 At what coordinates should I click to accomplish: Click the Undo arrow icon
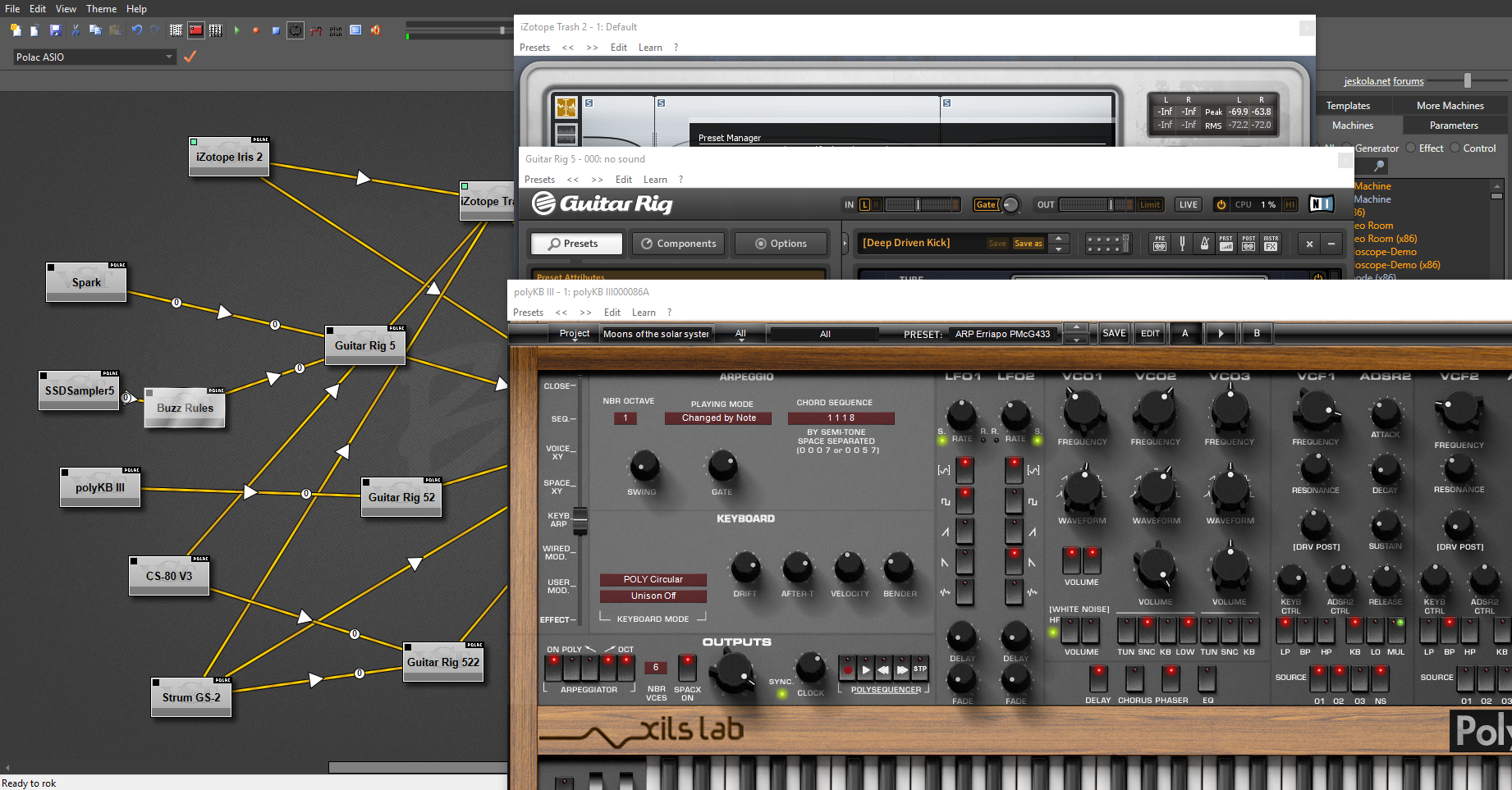point(136,30)
